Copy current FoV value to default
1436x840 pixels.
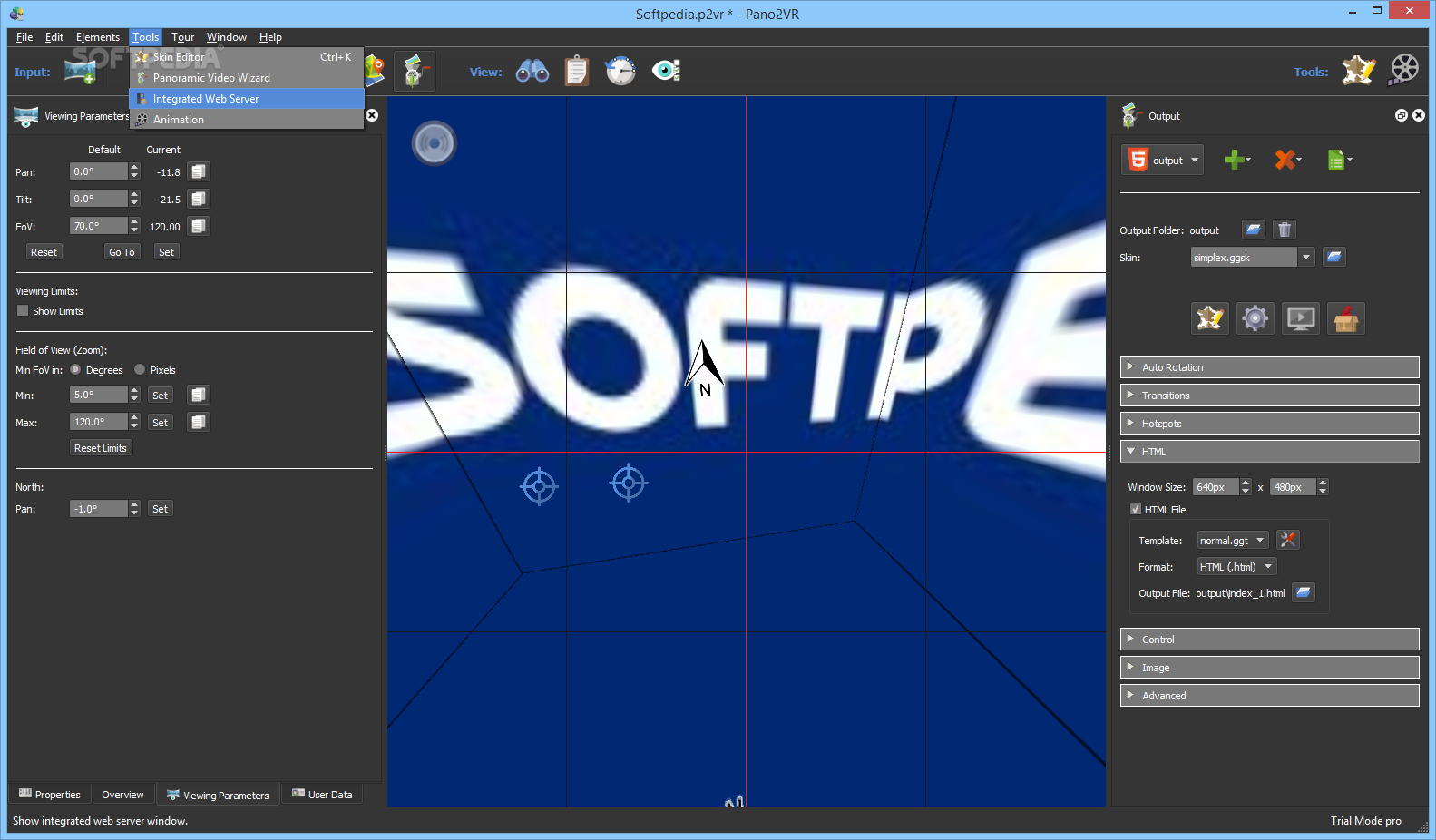(x=199, y=226)
